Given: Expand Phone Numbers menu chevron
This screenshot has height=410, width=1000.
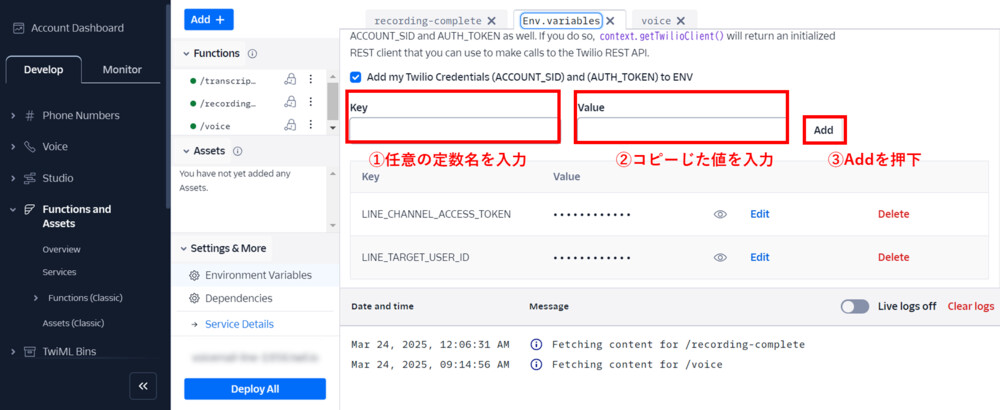Looking at the screenshot, I should coord(13,115).
